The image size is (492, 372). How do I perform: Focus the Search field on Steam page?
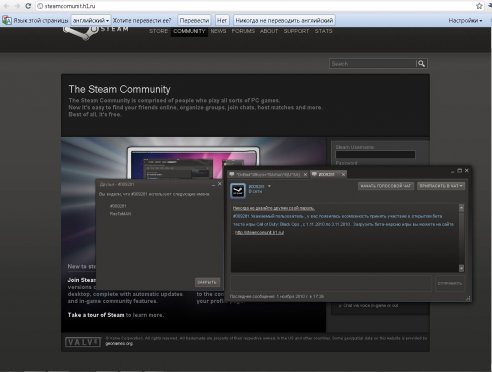tap(373, 63)
